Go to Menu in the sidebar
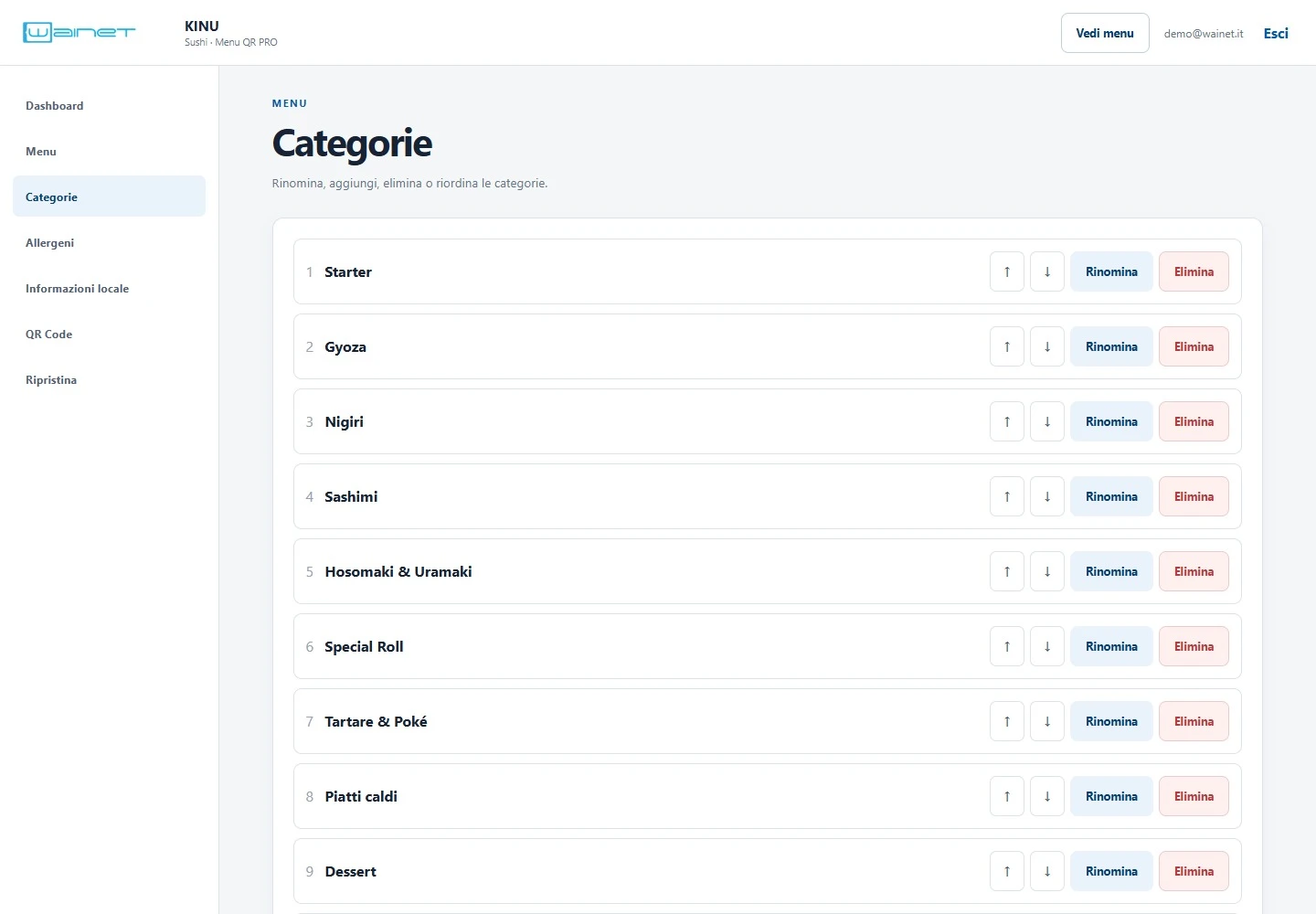This screenshot has height=914, width=1316. click(x=109, y=151)
